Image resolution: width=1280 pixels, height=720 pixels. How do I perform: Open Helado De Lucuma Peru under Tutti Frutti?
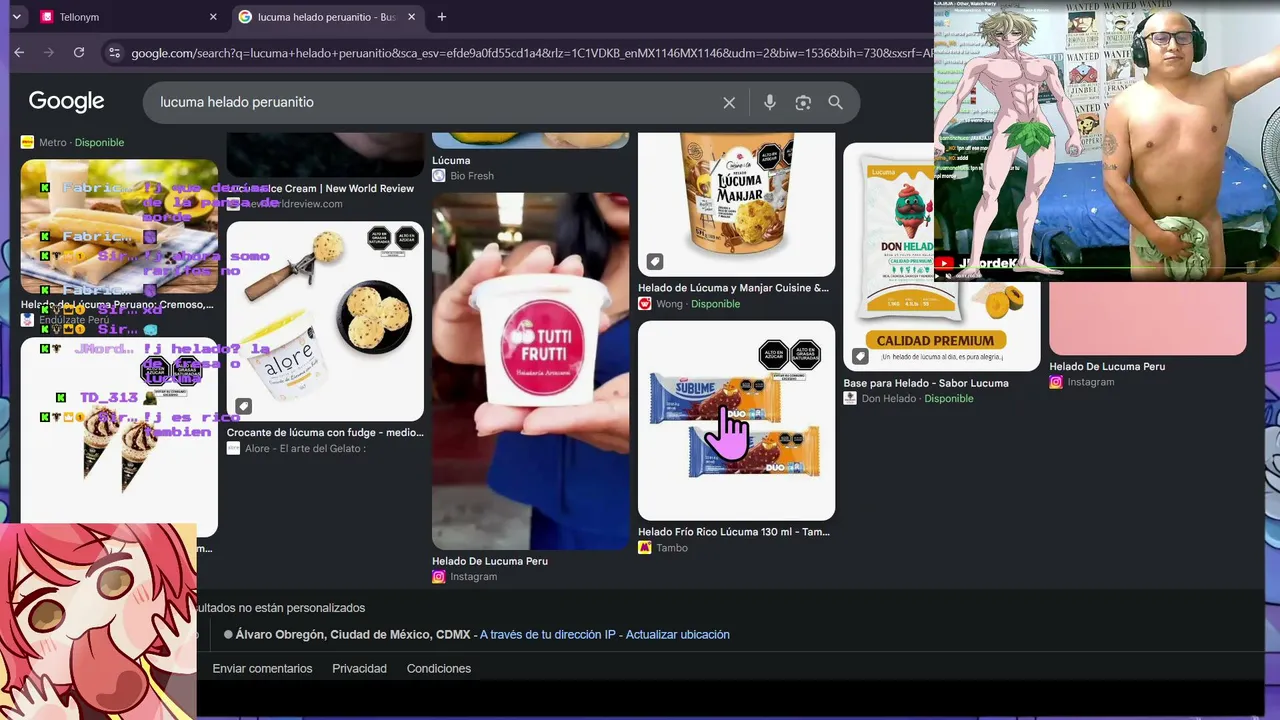point(490,561)
